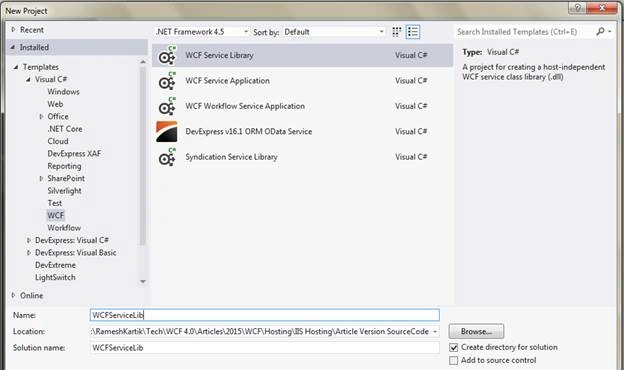The image size is (624, 370).
Task: Click the WCF Workflow Service Application icon
Action: click(x=167, y=106)
